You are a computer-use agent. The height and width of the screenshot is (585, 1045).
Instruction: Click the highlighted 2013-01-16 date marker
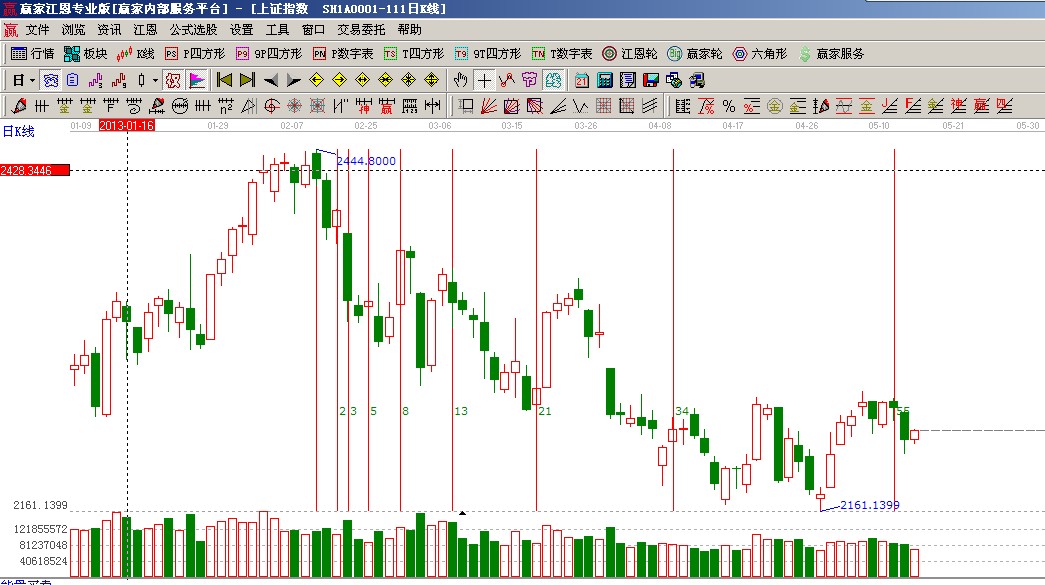[x=127, y=126]
